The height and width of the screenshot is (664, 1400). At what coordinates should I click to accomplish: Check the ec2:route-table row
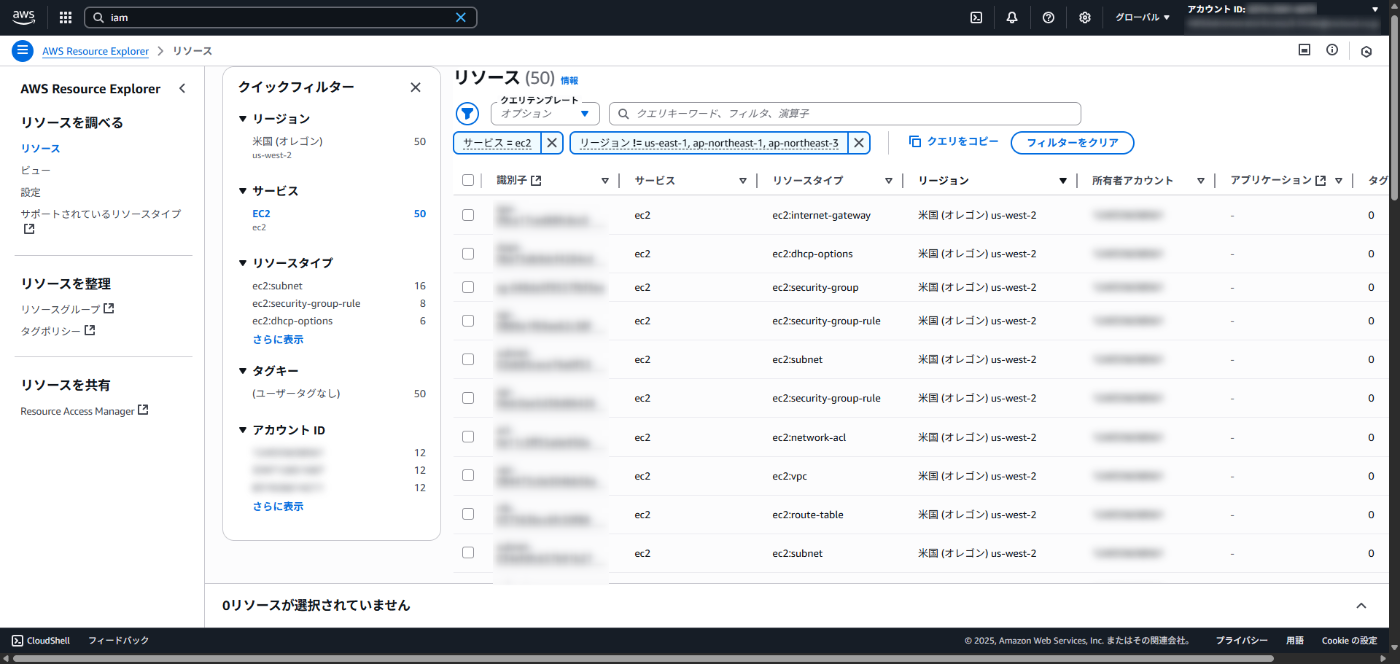click(x=468, y=515)
